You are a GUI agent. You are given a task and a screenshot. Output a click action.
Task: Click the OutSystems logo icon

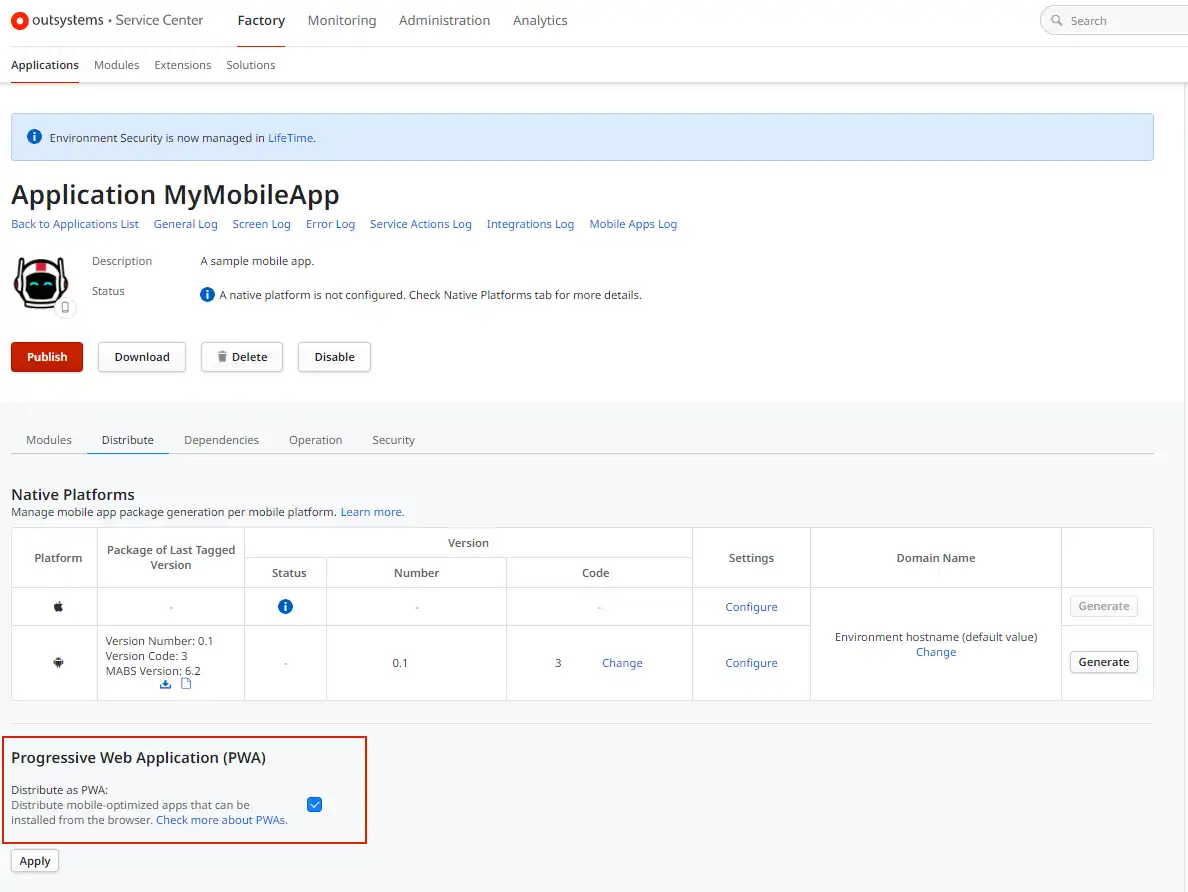click(20, 21)
